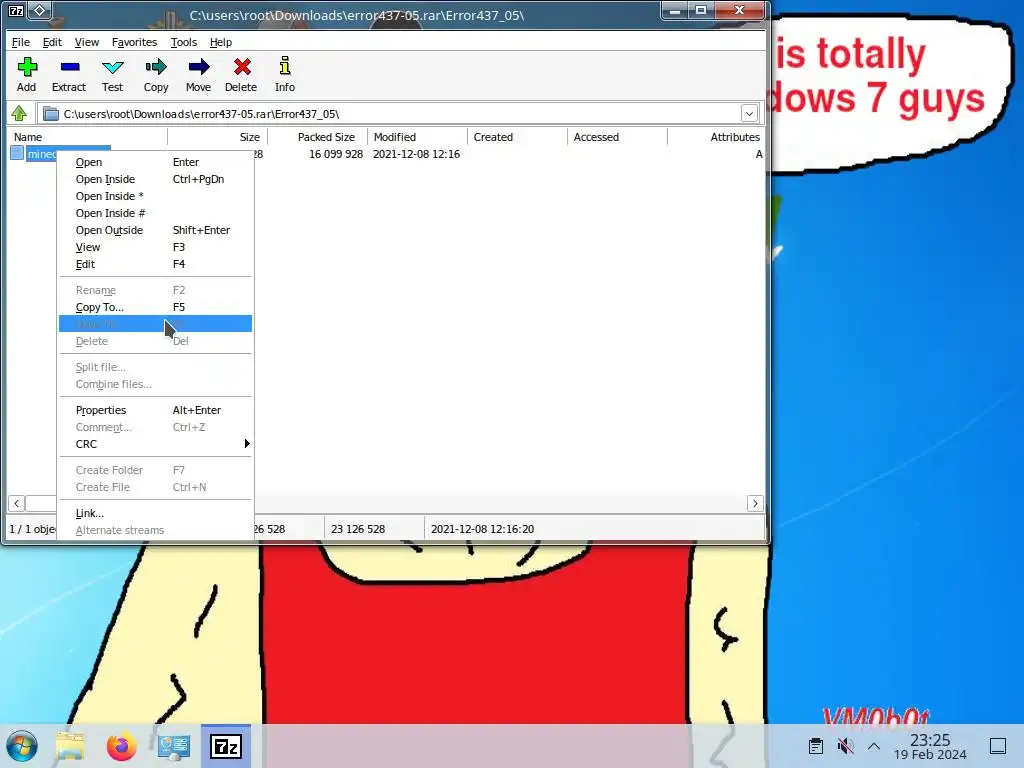Screen dimensions: 1024x768
Task: Sort by Packed Size column header
Action: (317, 137)
